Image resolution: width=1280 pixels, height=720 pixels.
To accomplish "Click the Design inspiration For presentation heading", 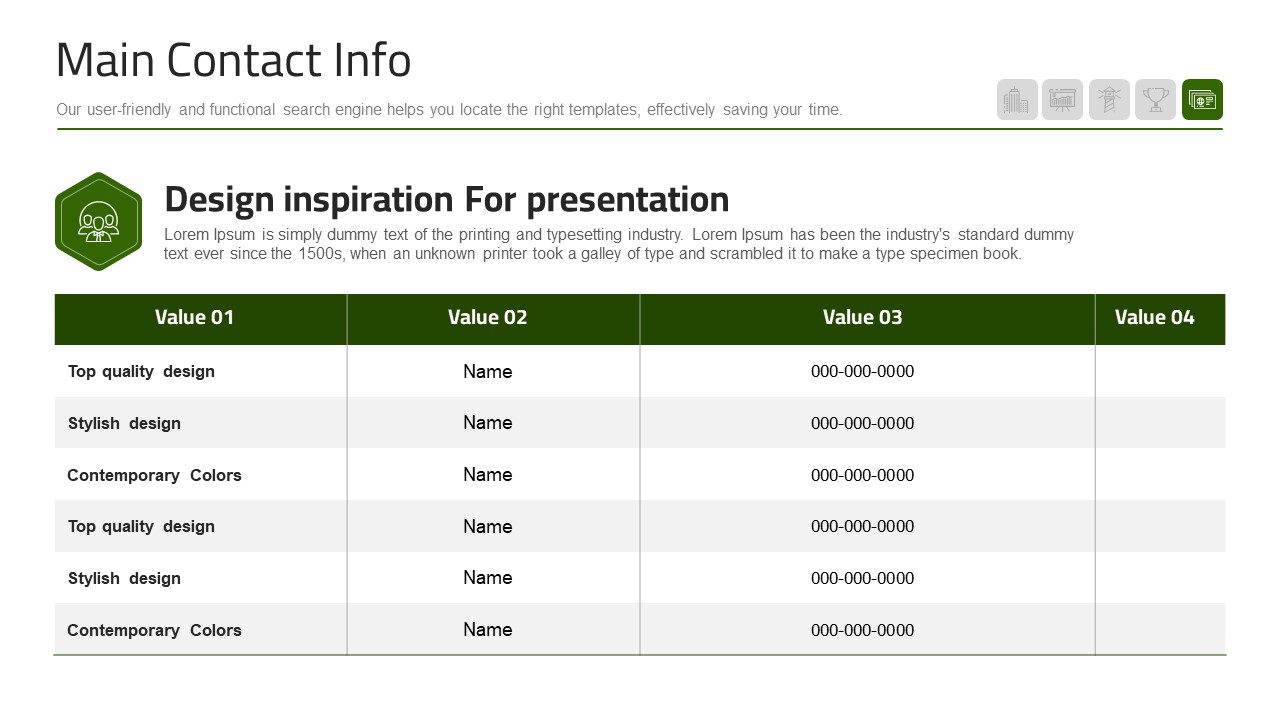I will (x=446, y=199).
